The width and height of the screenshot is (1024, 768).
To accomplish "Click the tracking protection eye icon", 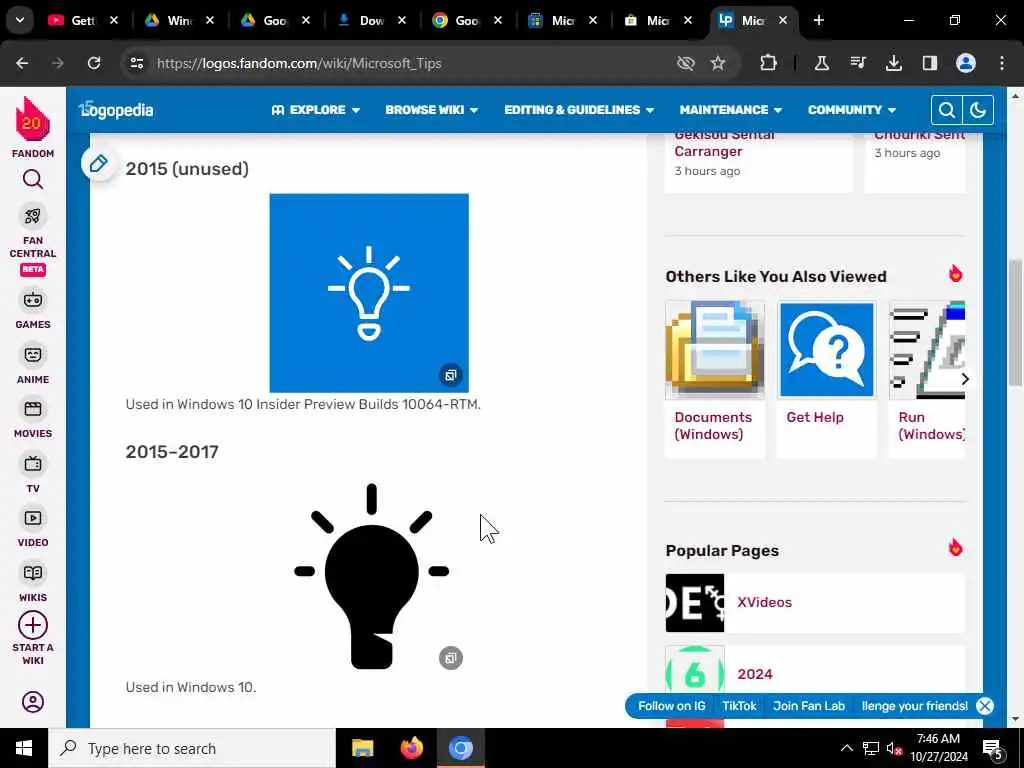I will [x=685, y=63].
